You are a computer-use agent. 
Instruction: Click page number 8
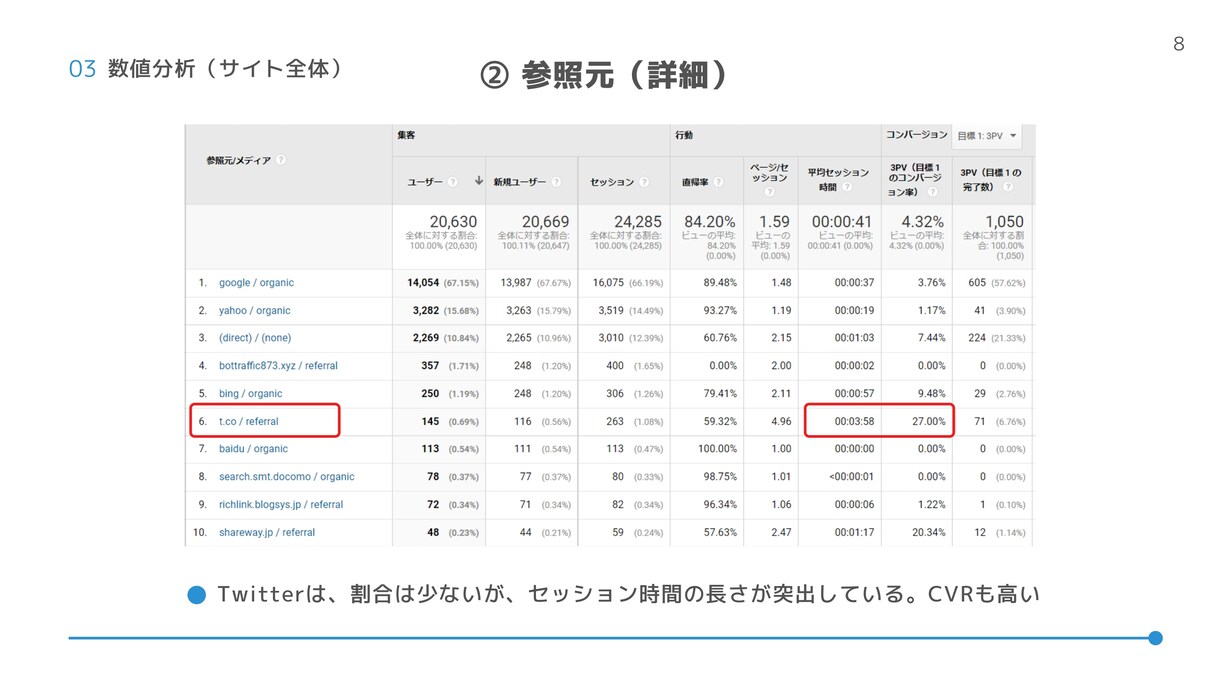[x=1178, y=44]
